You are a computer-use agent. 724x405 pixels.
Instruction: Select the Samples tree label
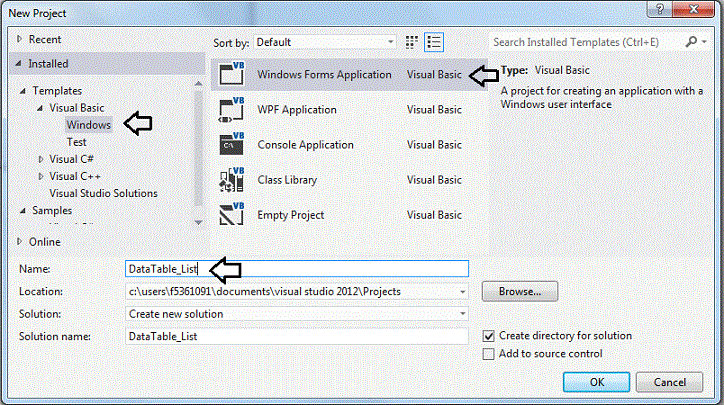(x=52, y=211)
